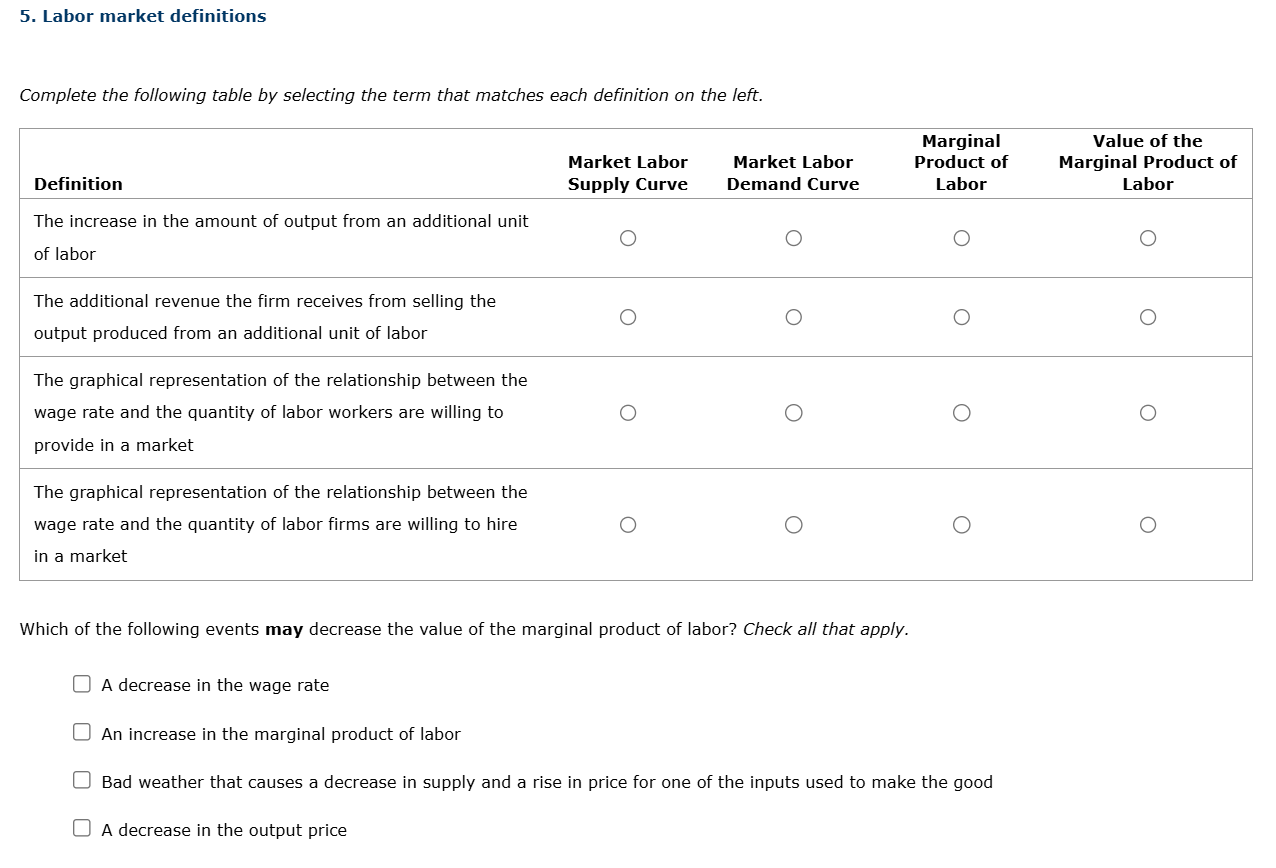1276x868 pixels.
Task: Select Market Labor Demand Curve for additional-revenue definition
Action: tap(793, 316)
